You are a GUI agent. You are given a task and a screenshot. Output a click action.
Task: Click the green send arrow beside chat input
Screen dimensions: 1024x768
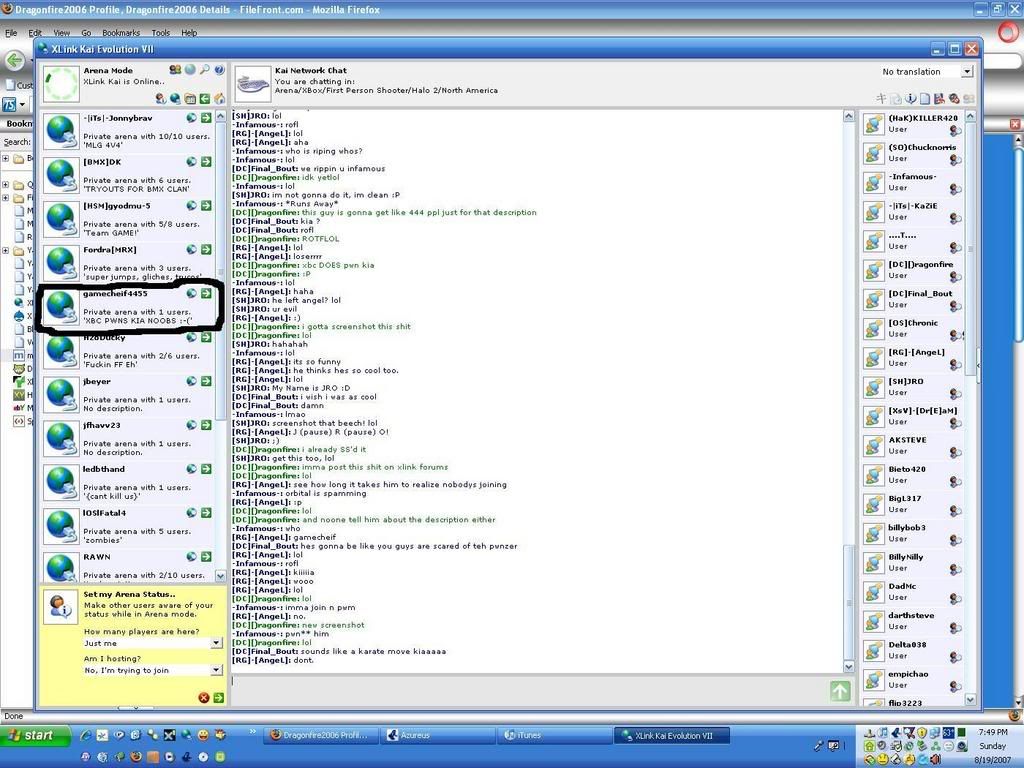[x=840, y=691]
